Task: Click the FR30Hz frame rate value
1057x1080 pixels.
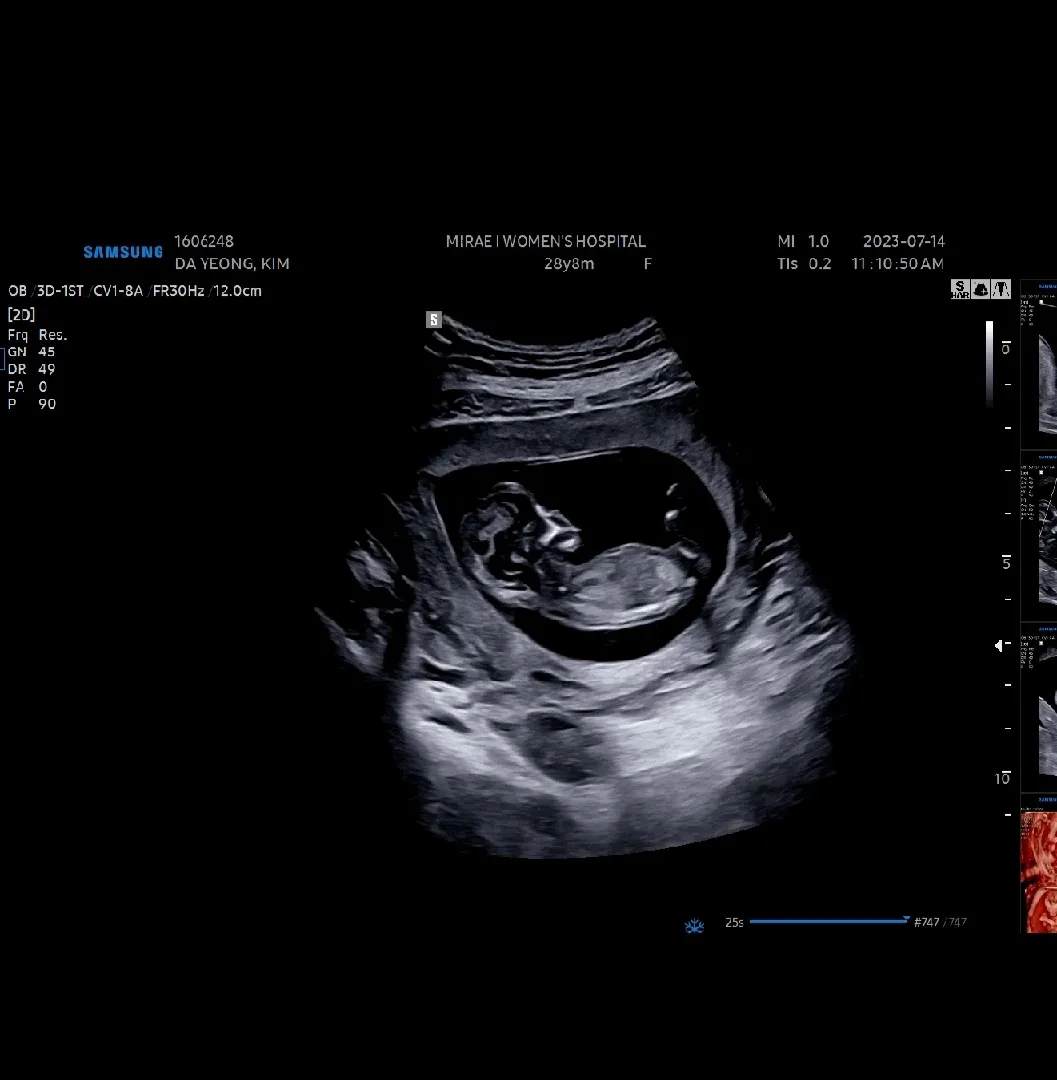Action: [178, 291]
